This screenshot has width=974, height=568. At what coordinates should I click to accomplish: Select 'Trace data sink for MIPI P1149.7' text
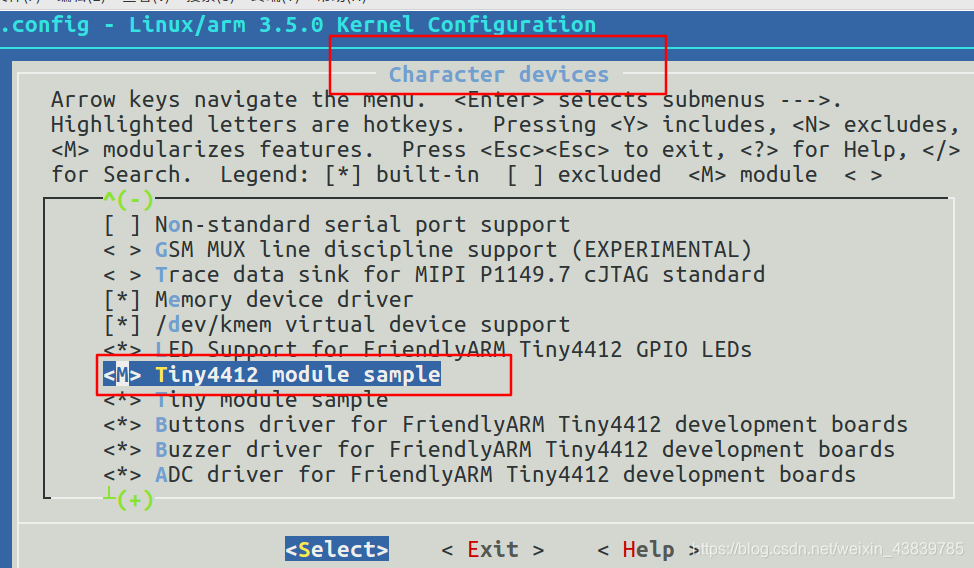tap(362, 275)
